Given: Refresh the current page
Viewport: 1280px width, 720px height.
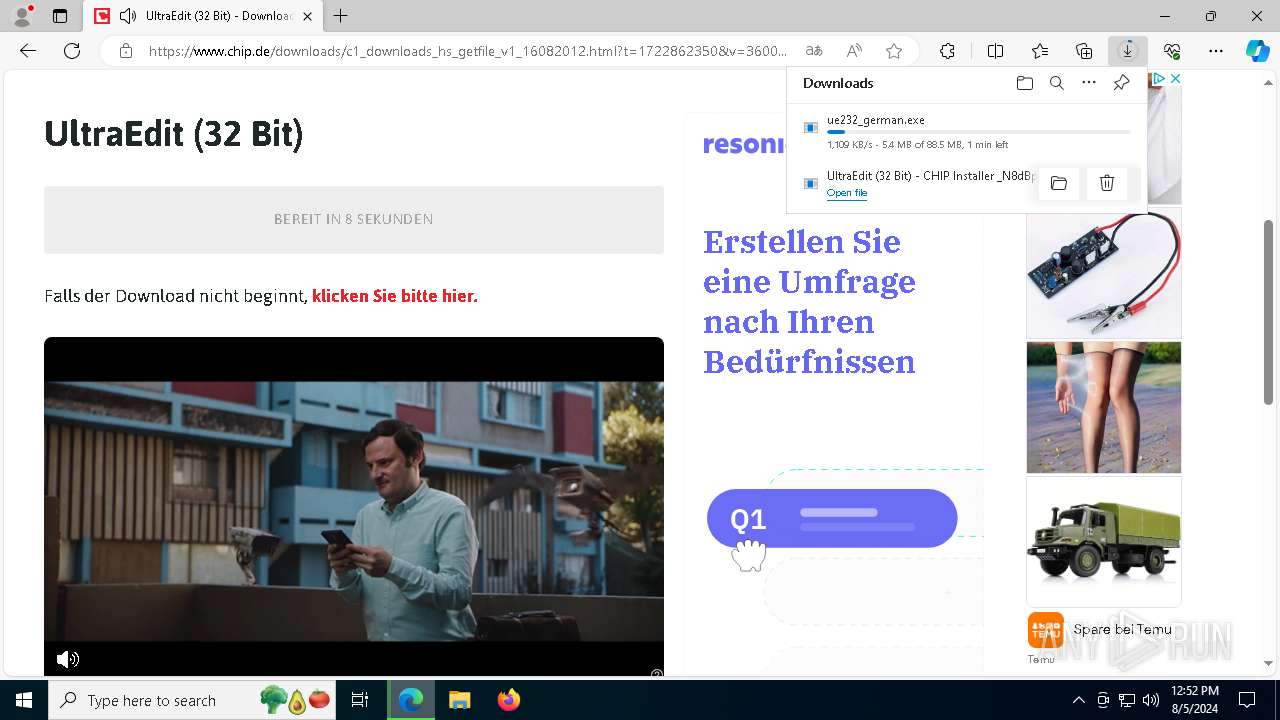Looking at the screenshot, I should tap(72, 51).
